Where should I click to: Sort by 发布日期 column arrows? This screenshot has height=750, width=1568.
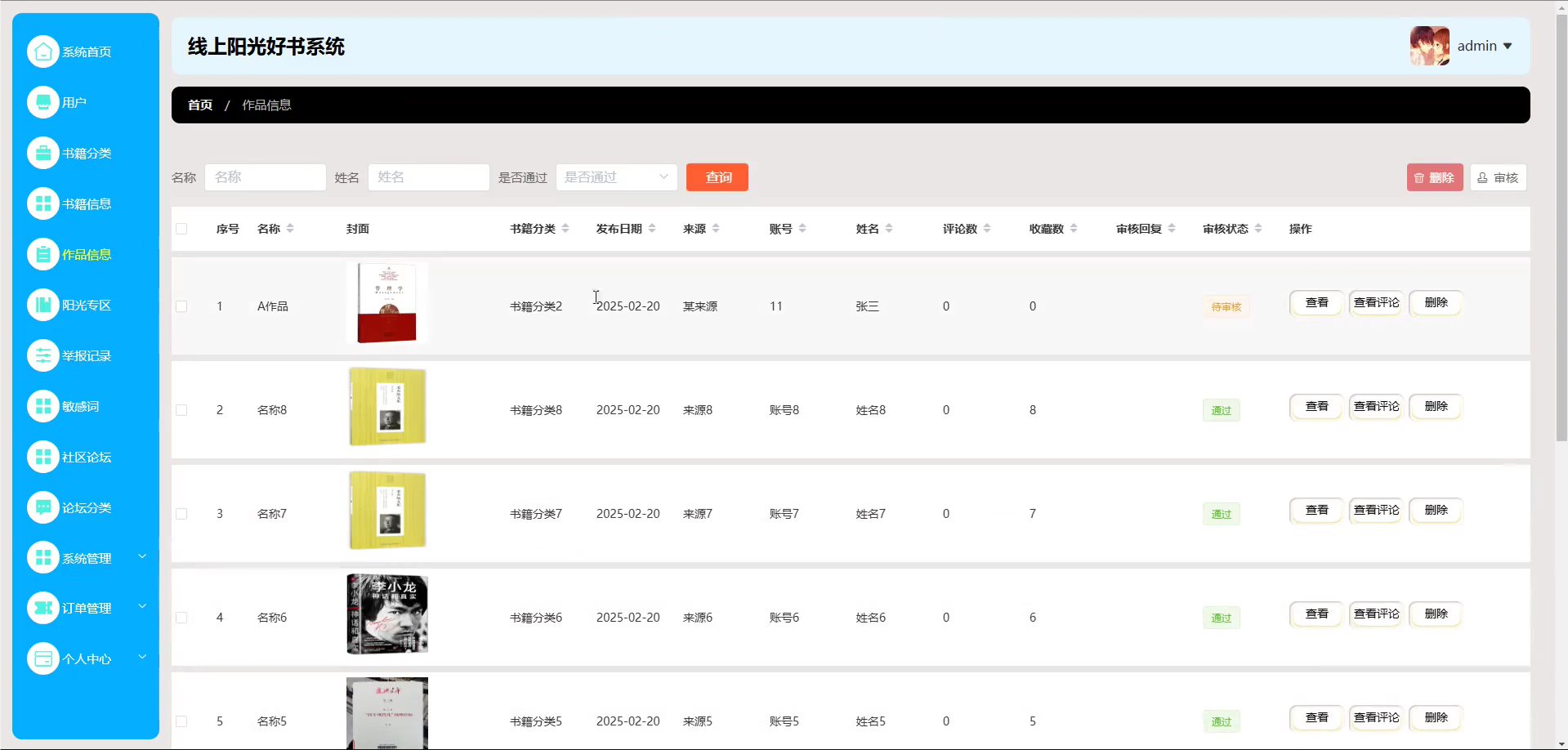(652, 229)
